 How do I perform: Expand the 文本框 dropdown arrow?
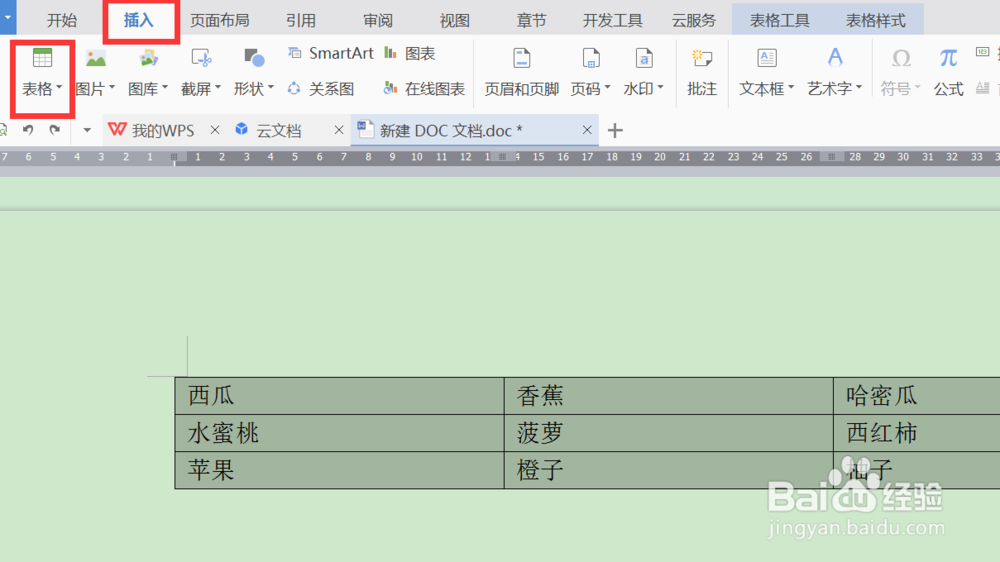point(791,87)
